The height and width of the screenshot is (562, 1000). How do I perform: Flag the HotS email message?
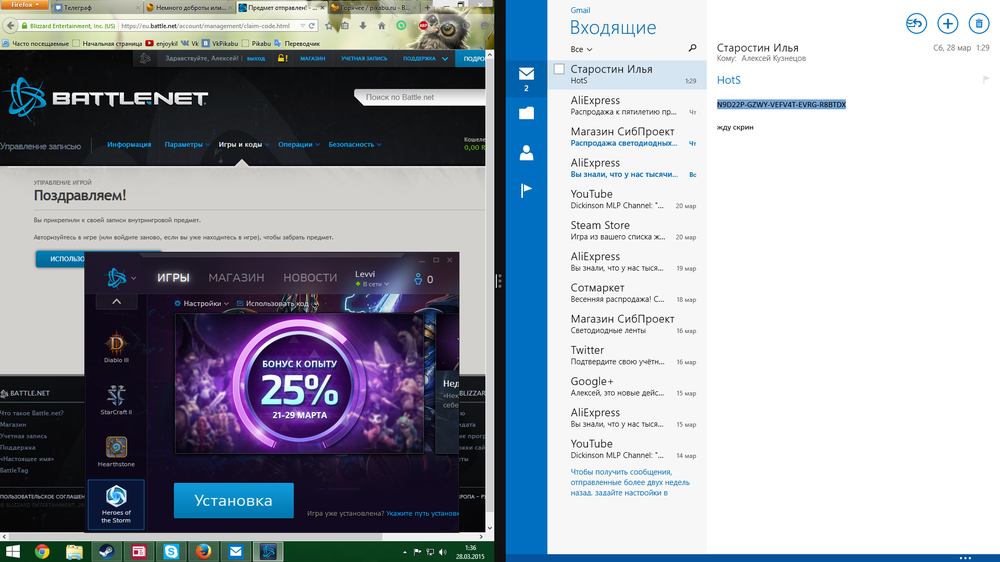(986, 80)
